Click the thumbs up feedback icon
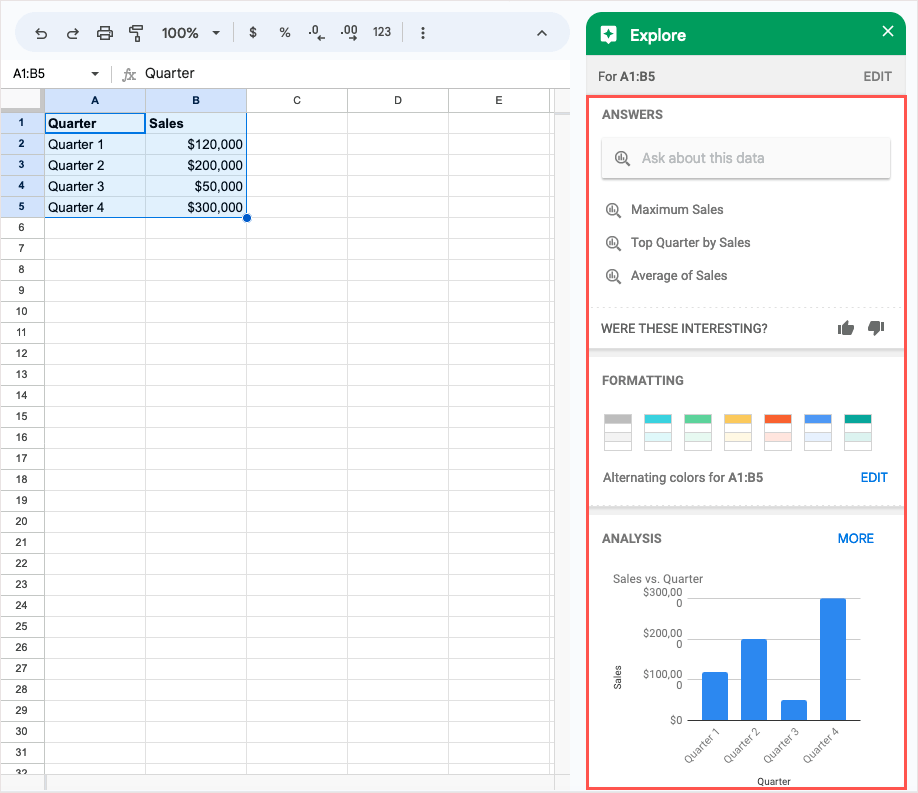The height and width of the screenshot is (793, 918). [x=846, y=328]
